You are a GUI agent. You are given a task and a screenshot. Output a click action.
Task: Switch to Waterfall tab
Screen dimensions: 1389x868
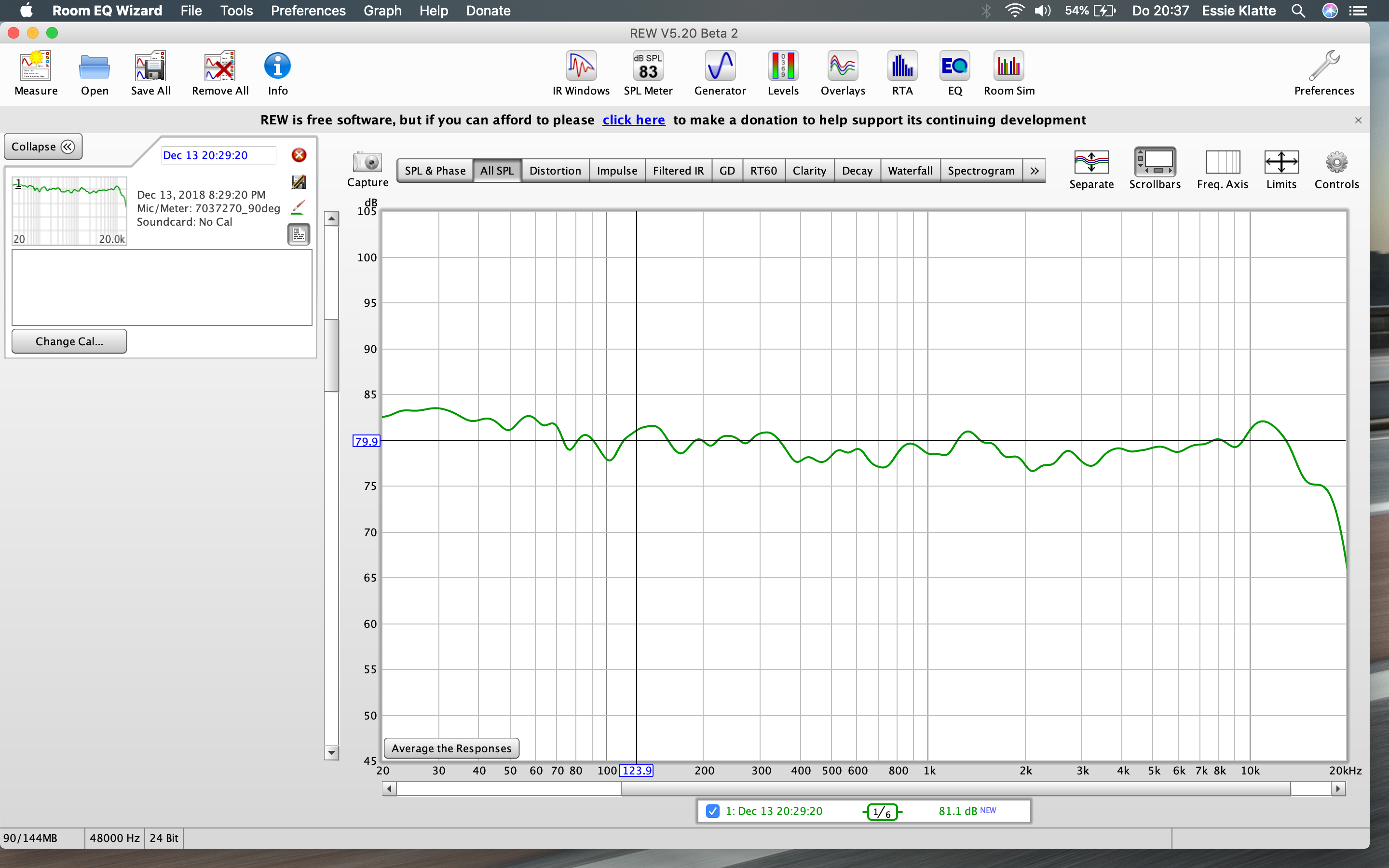point(910,171)
